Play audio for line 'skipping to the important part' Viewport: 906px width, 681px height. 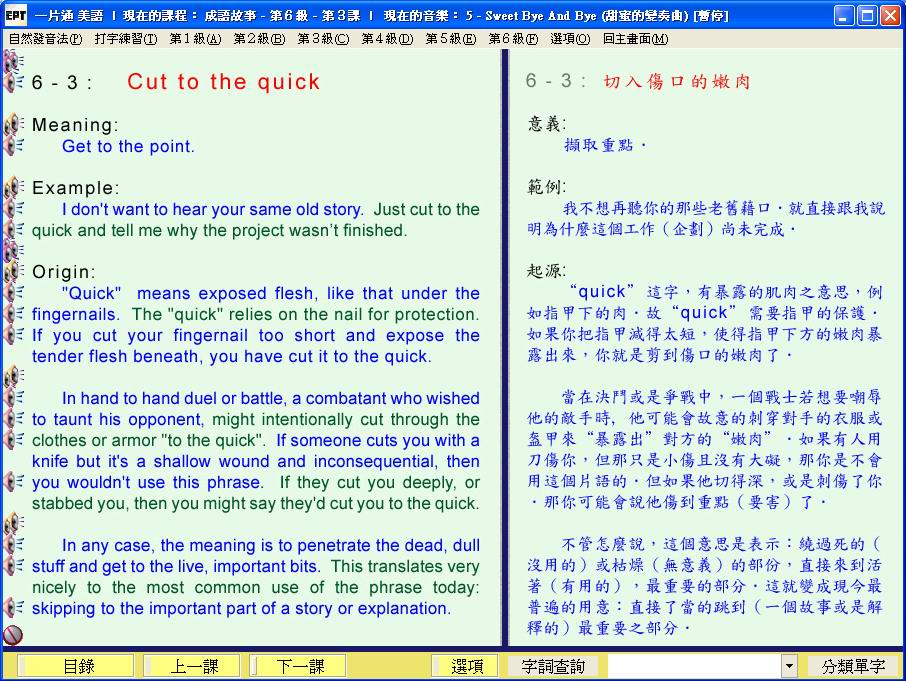pyautogui.click(x=14, y=608)
